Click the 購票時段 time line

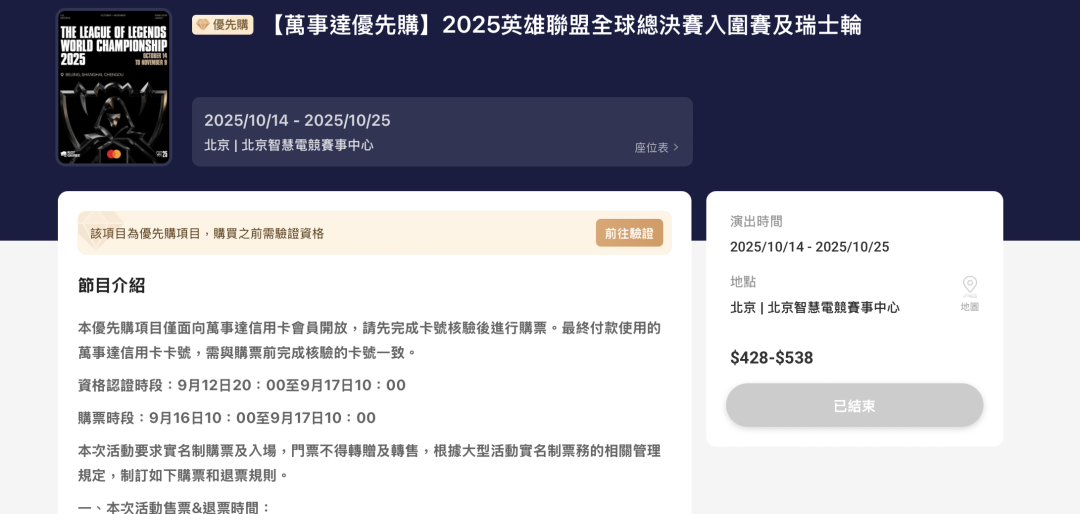[227, 418]
